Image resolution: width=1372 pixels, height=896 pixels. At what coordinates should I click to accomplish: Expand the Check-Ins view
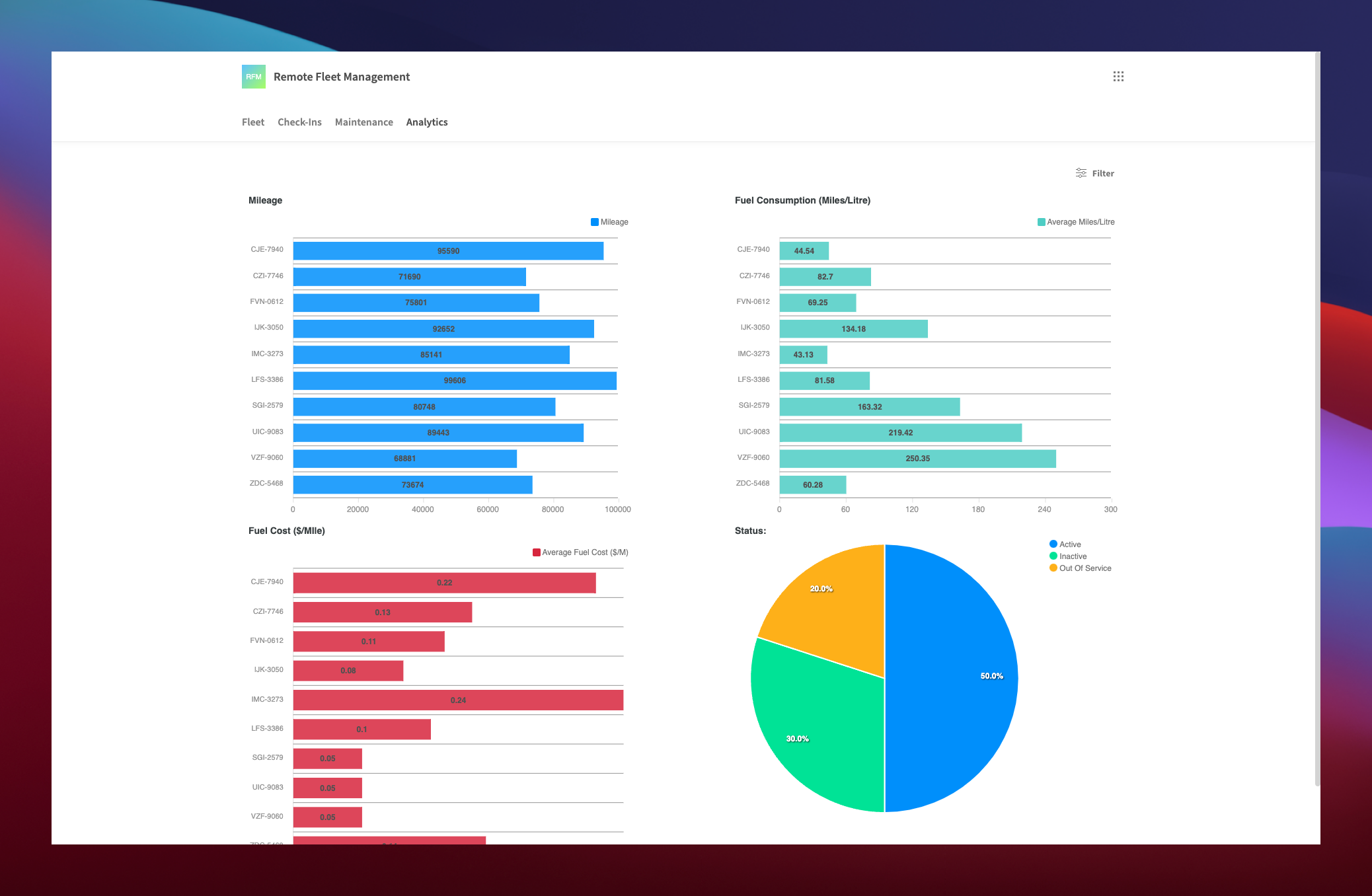(299, 122)
